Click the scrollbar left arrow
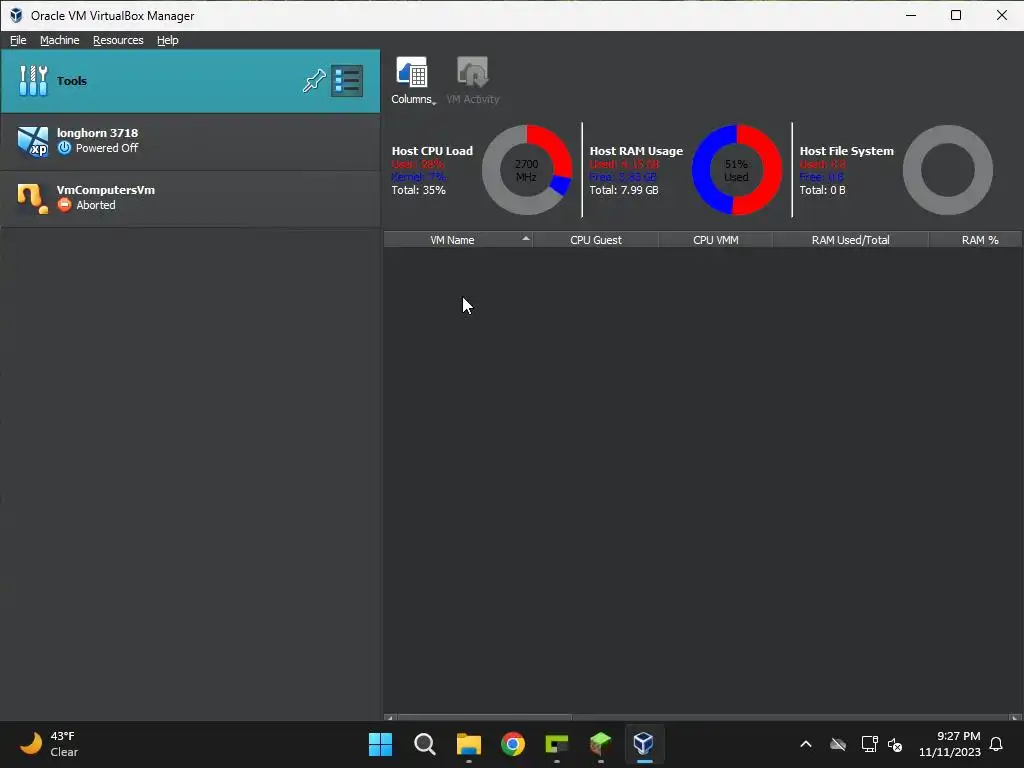 pyautogui.click(x=389, y=718)
